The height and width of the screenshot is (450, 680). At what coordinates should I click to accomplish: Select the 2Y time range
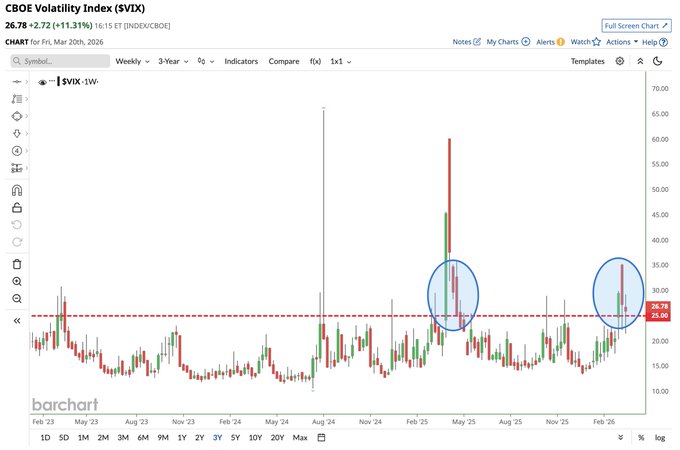pos(199,437)
